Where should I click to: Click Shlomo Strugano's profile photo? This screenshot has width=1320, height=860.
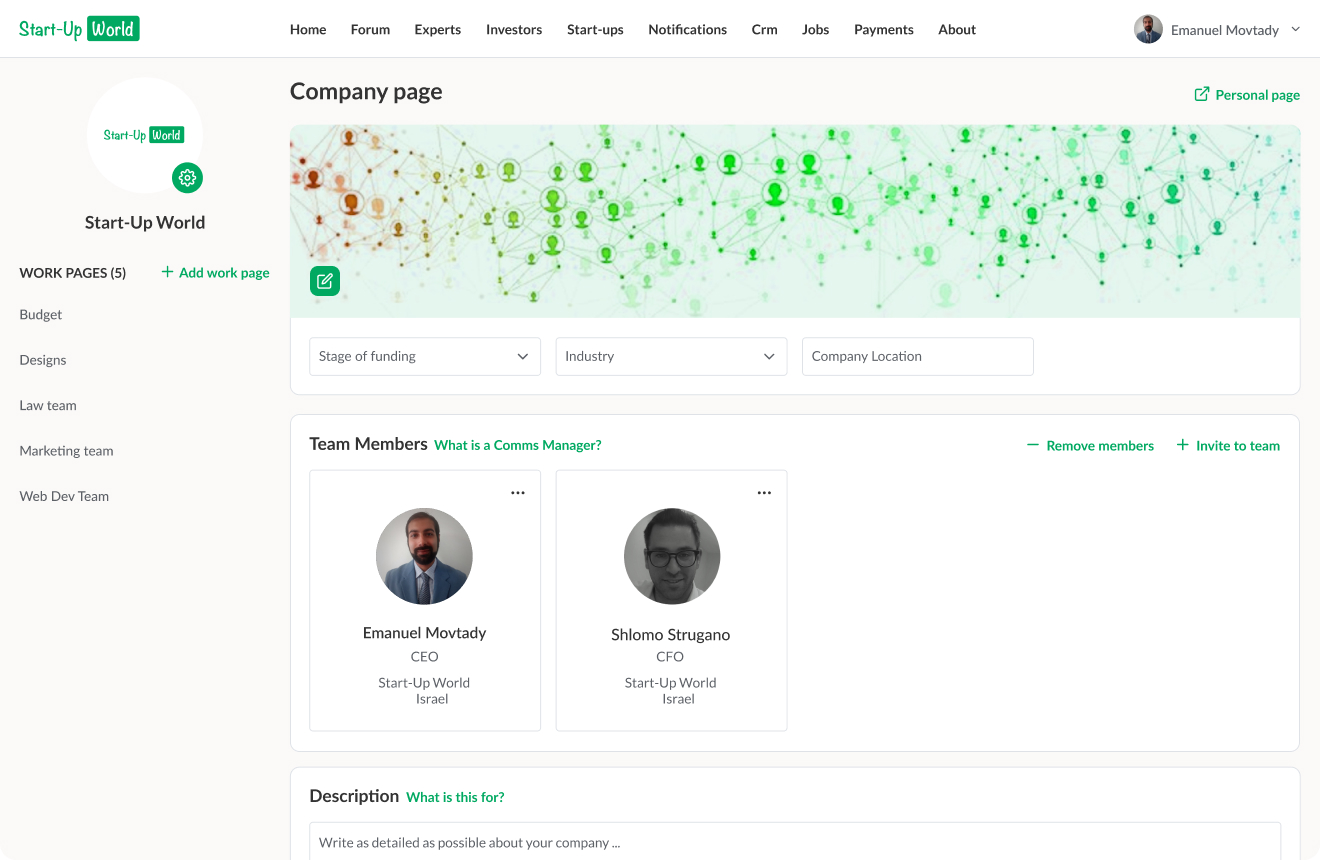click(x=671, y=556)
